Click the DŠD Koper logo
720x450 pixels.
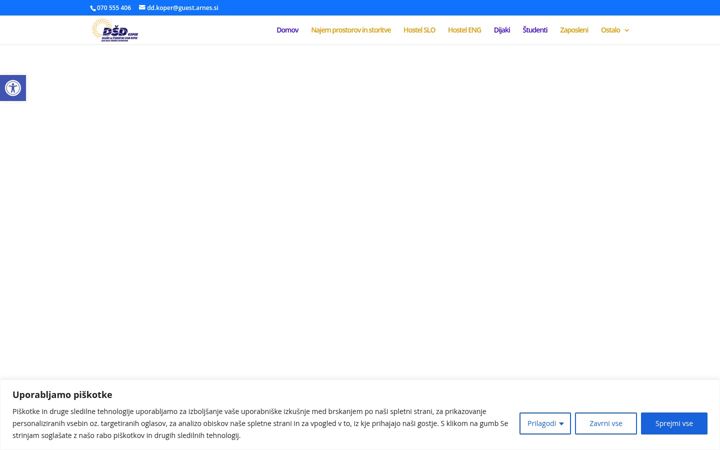point(115,30)
